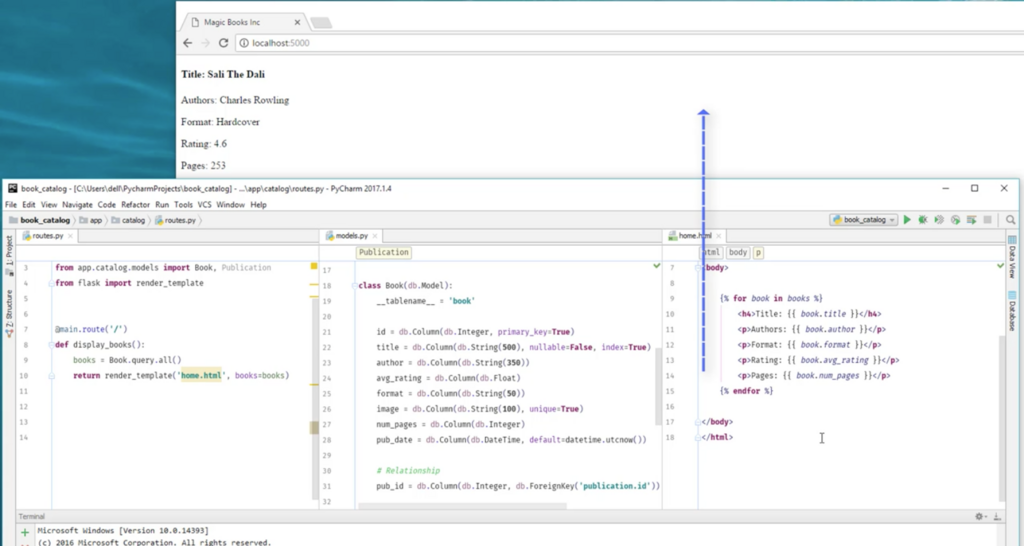Click home.html green inspection checkmark
This screenshot has width=1024, height=546.
click(x=1000, y=266)
